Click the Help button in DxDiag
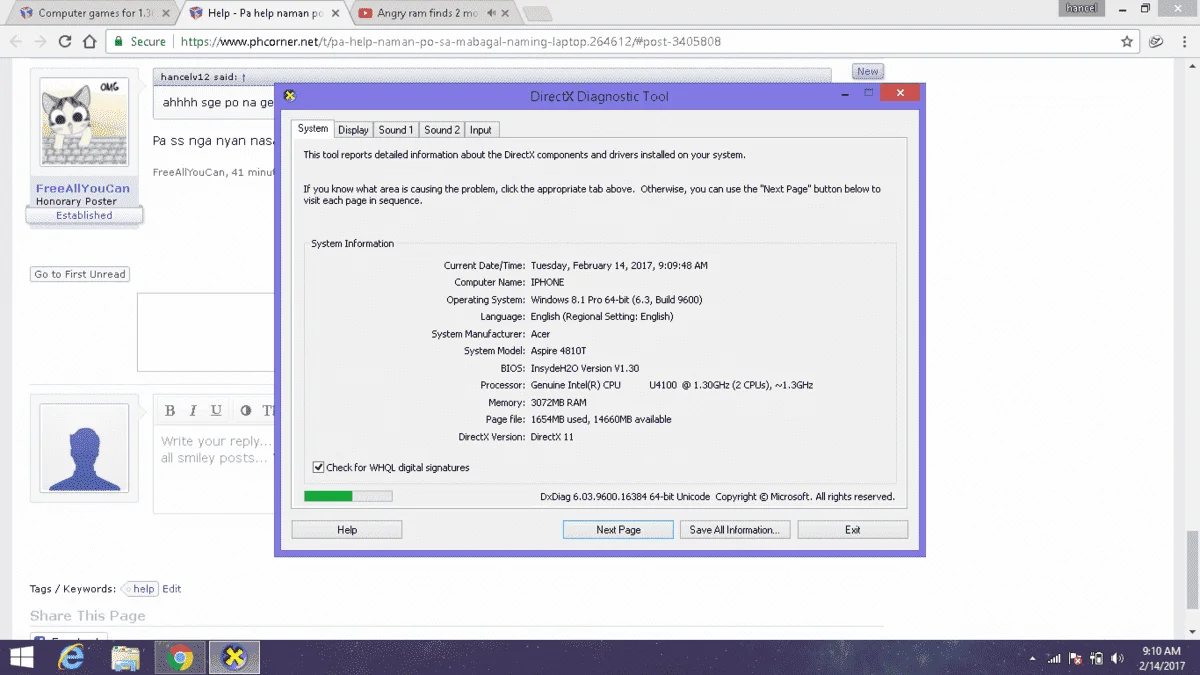 click(347, 530)
